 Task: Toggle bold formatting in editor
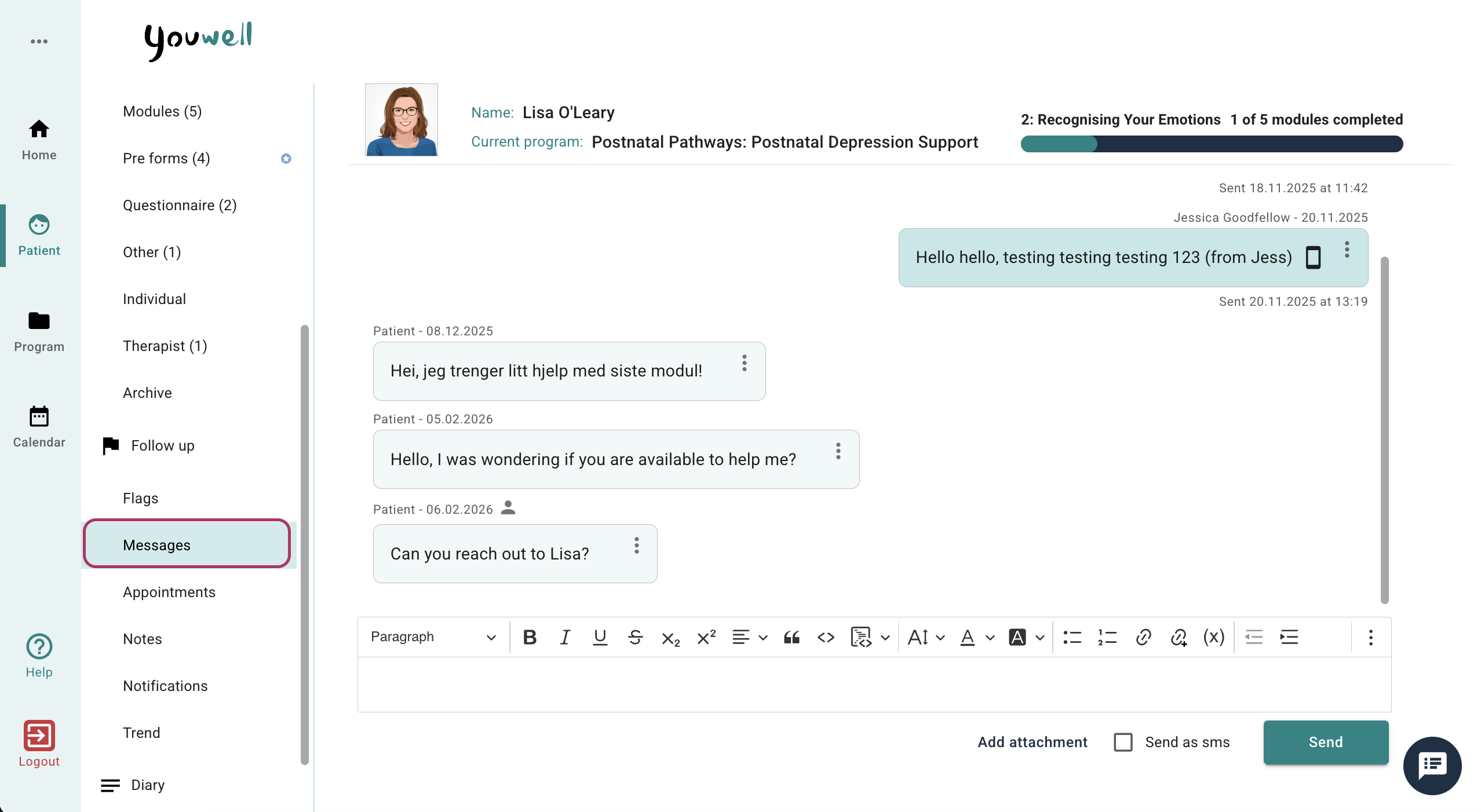(x=530, y=637)
